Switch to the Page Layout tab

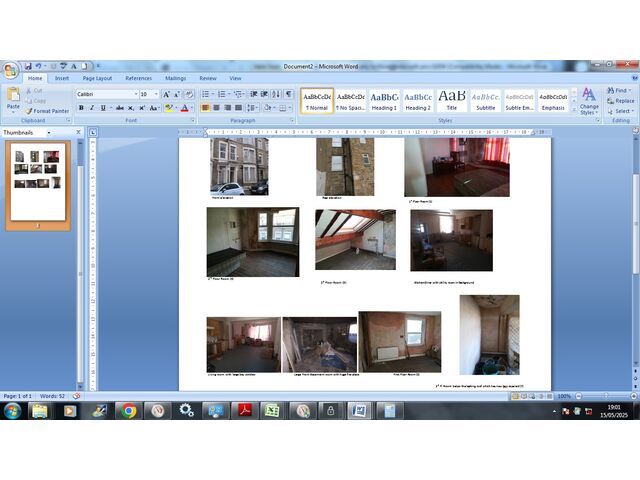97,78
